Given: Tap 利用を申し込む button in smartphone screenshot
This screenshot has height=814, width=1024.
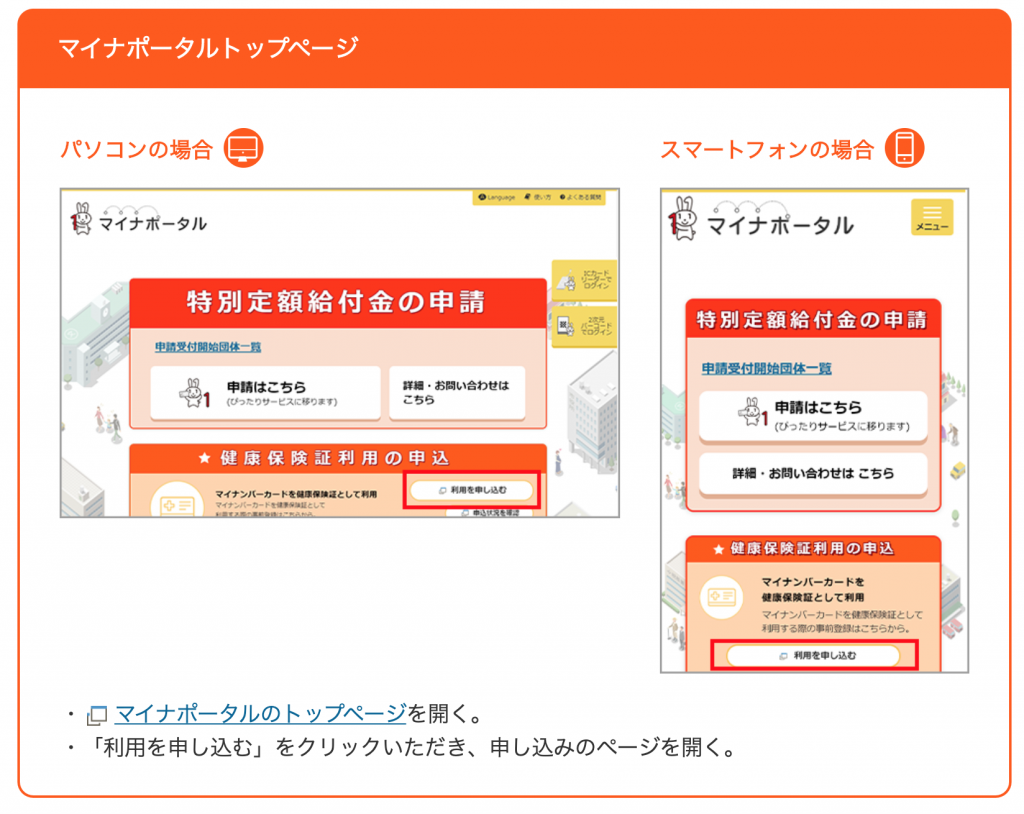Looking at the screenshot, I should pyautogui.click(x=813, y=655).
